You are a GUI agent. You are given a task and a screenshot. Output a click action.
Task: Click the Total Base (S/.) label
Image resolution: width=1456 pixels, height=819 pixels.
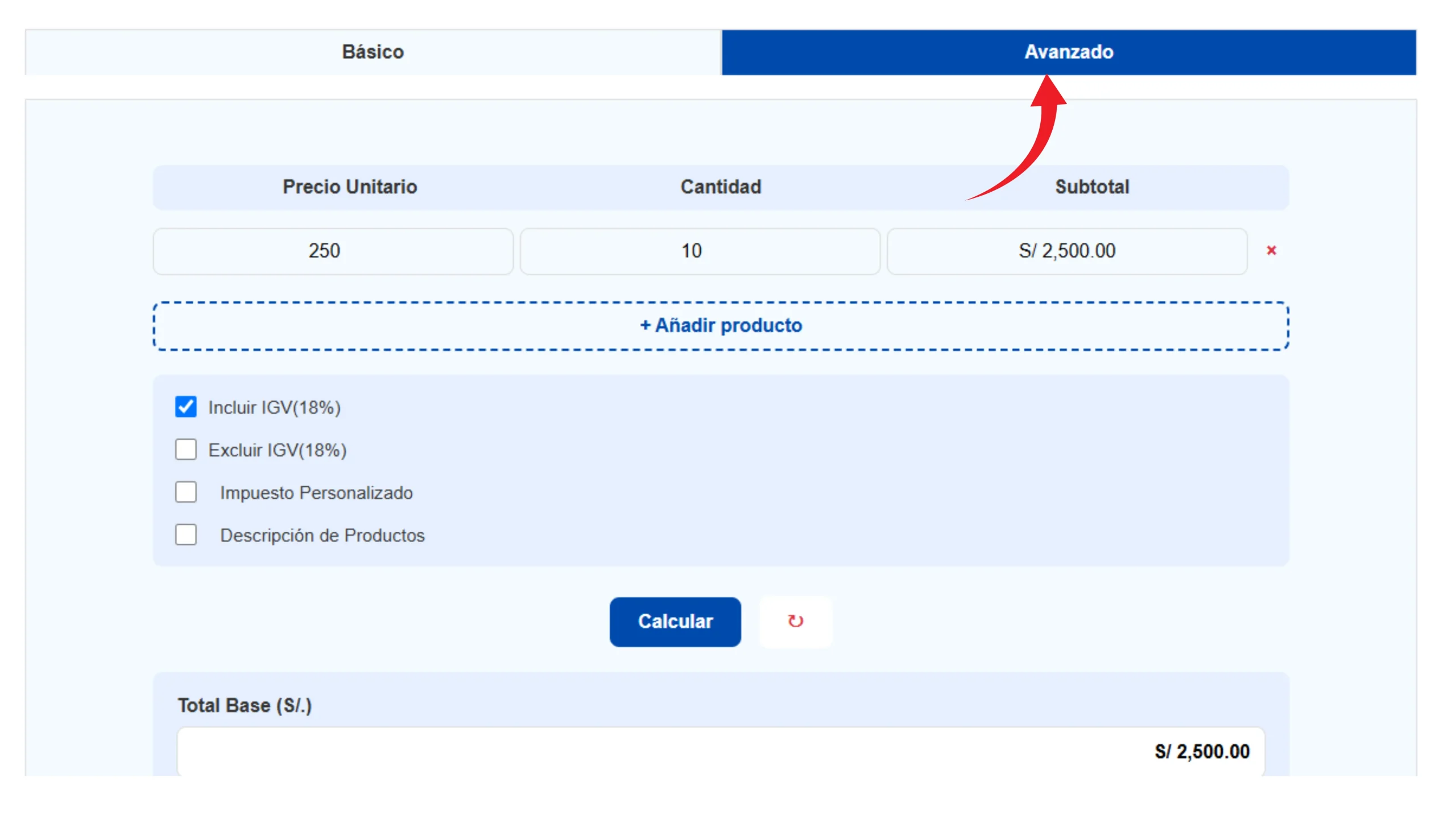click(245, 705)
